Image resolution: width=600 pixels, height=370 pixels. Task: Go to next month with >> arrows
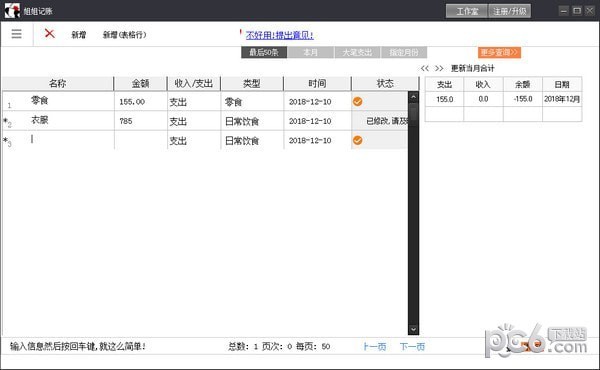(x=439, y=68)
